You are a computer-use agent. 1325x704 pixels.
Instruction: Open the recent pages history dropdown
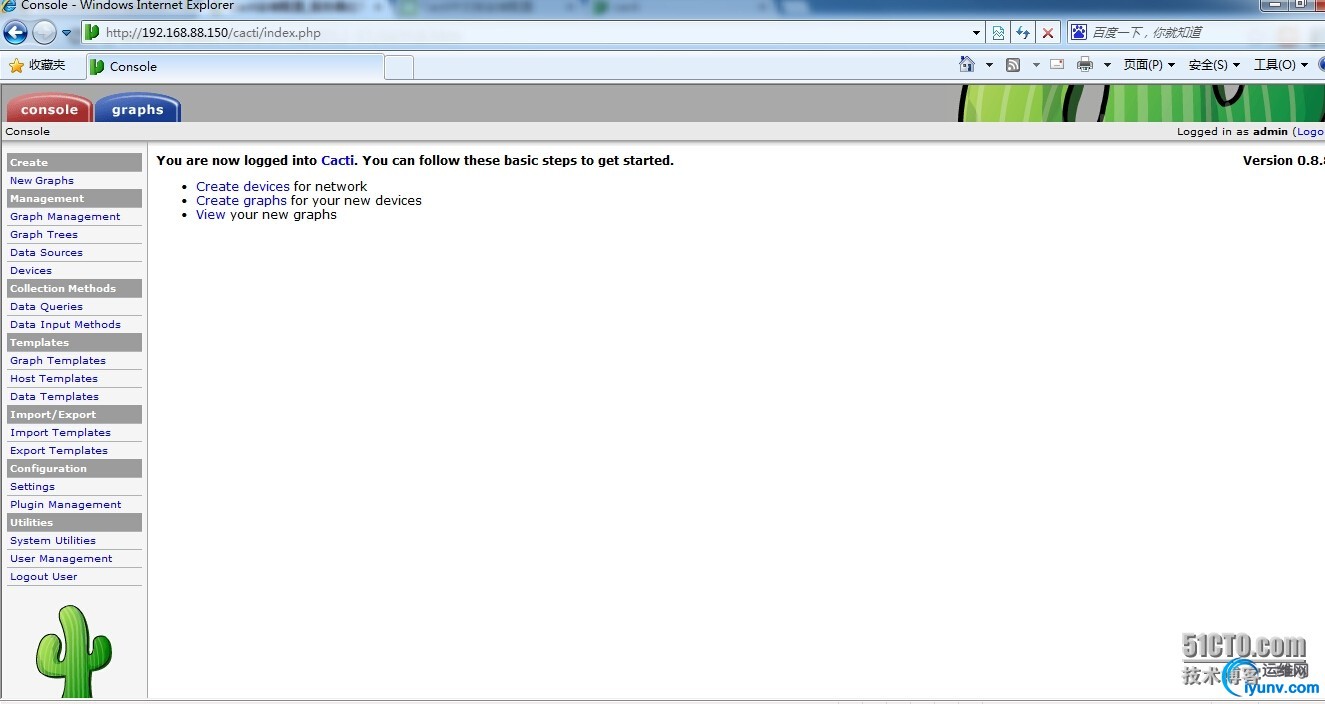67,33
